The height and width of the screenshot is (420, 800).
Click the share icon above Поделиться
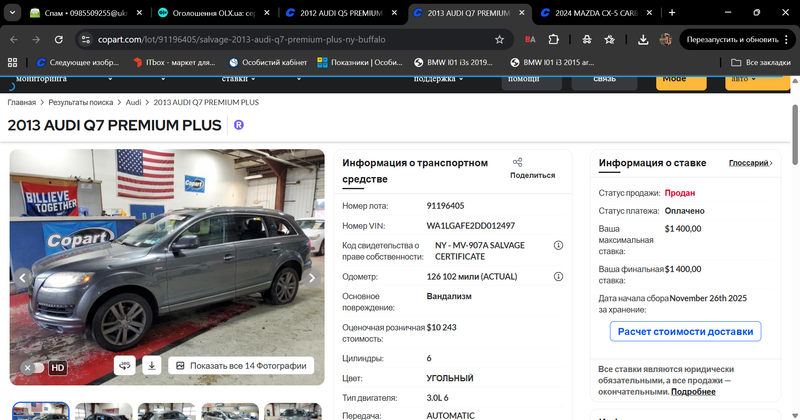[x=517, y=162]
